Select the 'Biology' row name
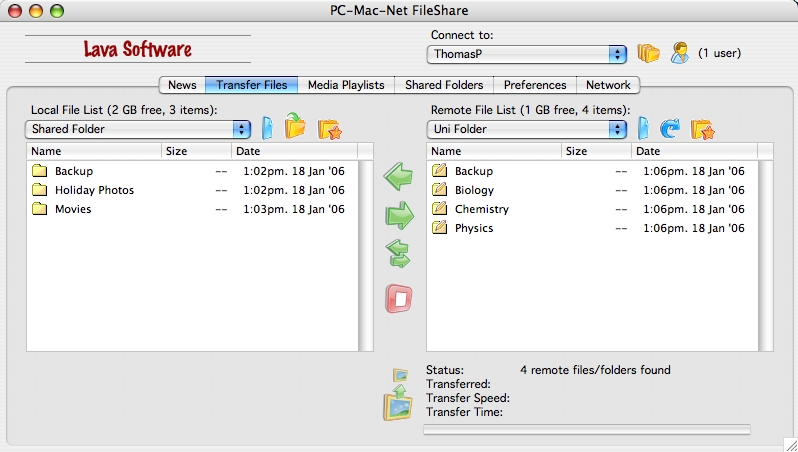The height and width of the screenshot is (452, 798). [x=474, y=190]
